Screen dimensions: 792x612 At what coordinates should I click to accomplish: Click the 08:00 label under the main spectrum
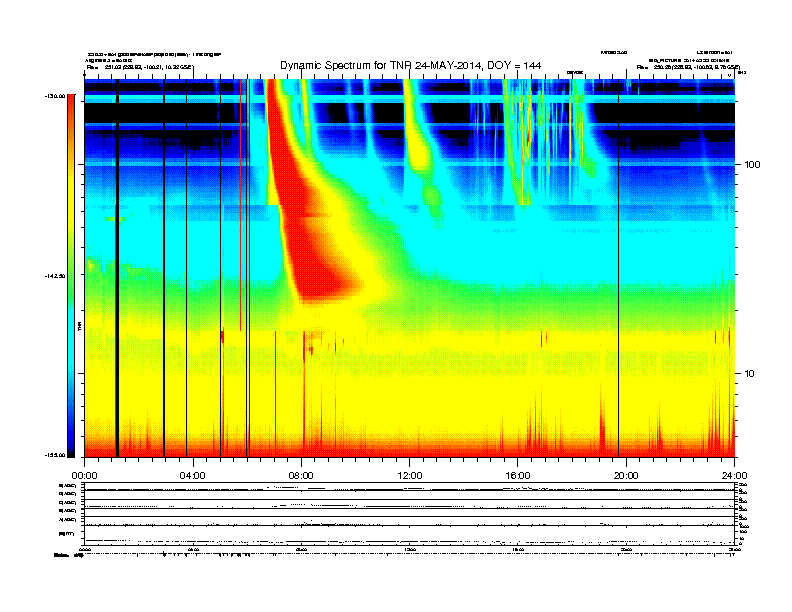301,476
